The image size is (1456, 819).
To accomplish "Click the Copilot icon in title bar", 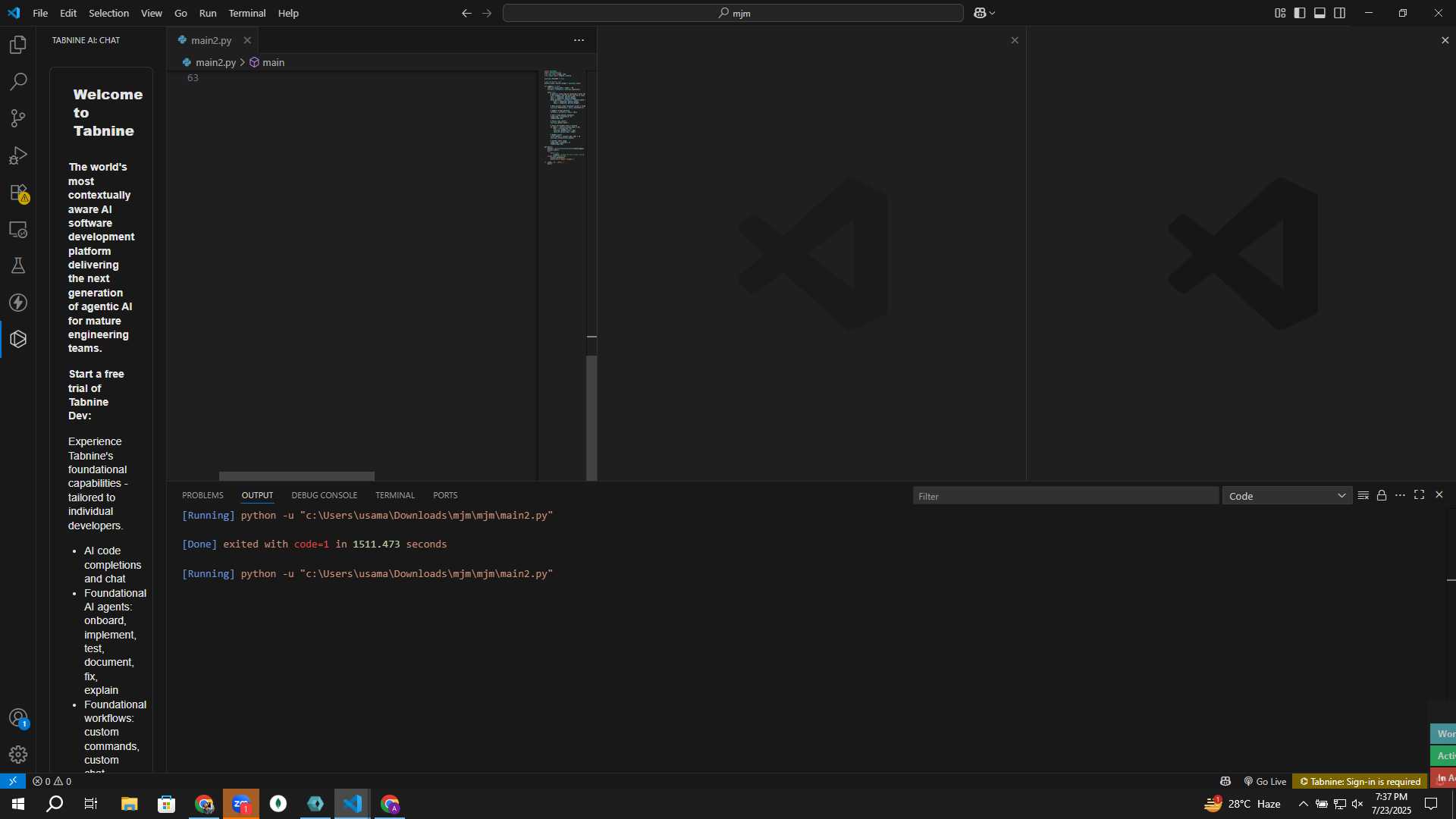I will [x=980, y=13].
